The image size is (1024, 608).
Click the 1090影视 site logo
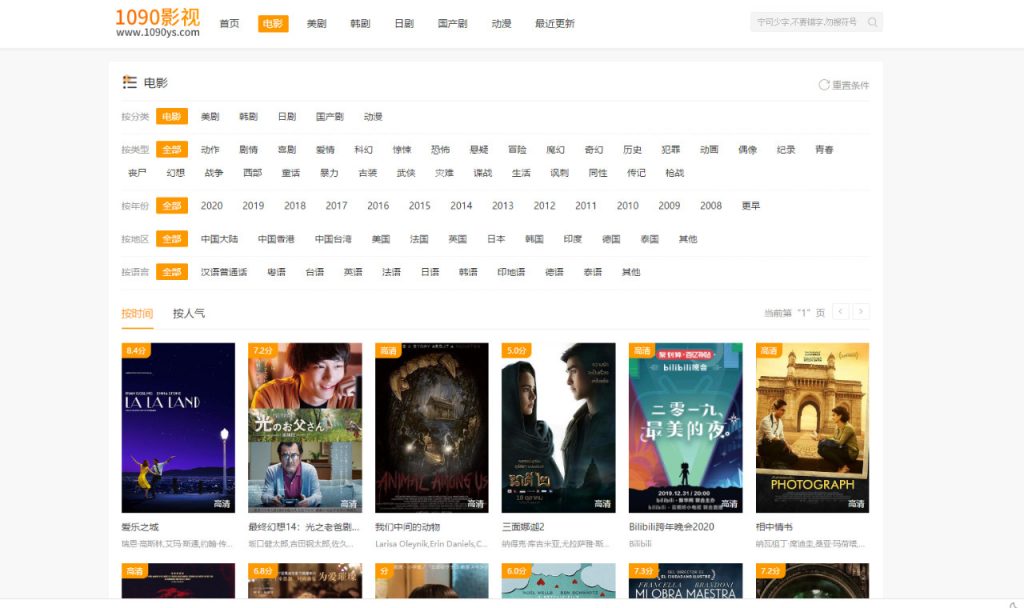click(157, 22)
